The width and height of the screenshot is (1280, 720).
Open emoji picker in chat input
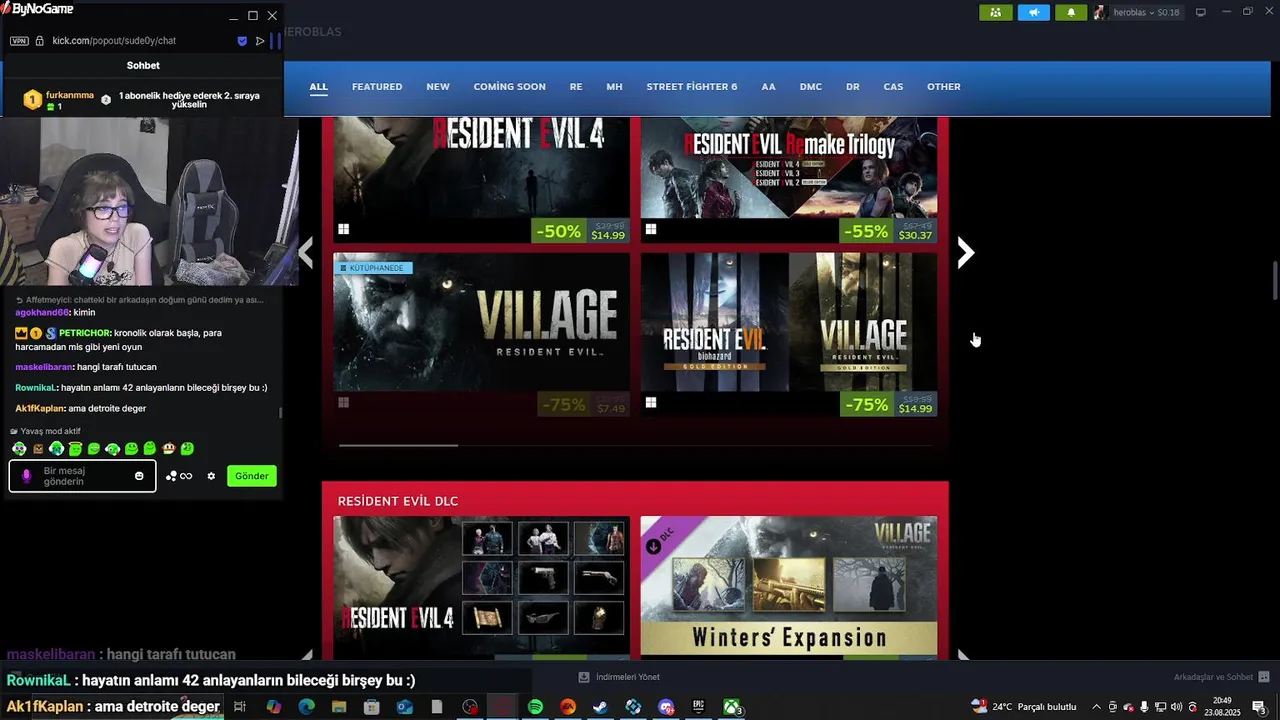139,476
